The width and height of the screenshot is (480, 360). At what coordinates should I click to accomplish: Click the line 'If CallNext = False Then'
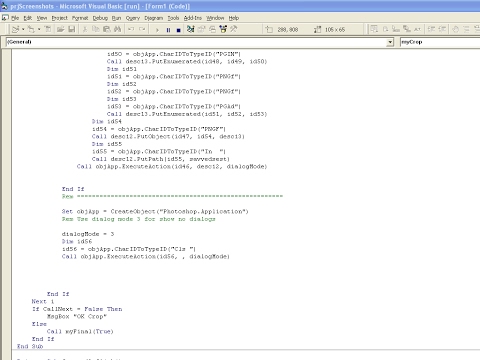(77, 309)
